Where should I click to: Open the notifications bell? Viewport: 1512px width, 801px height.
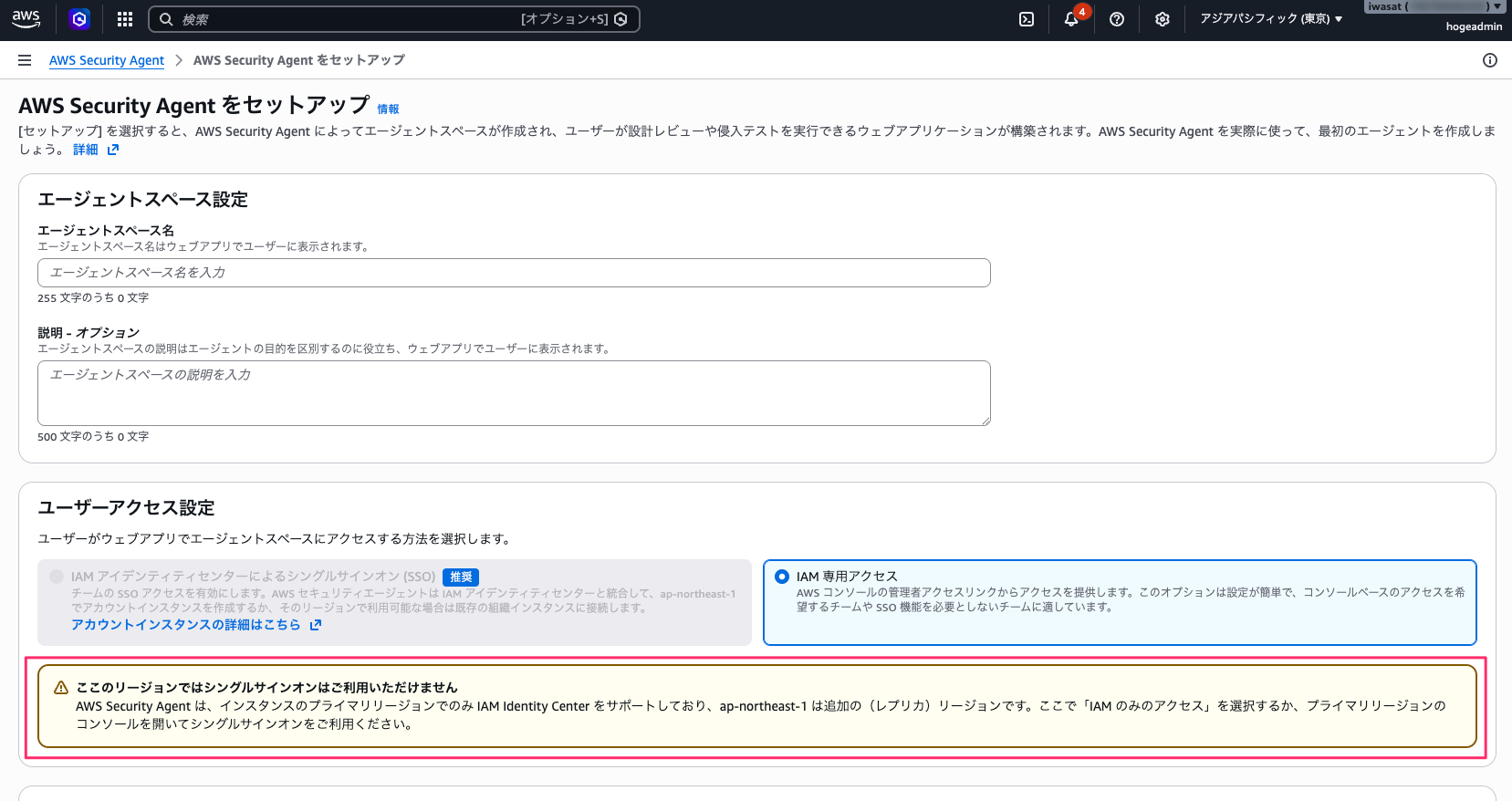point(1071,19)
